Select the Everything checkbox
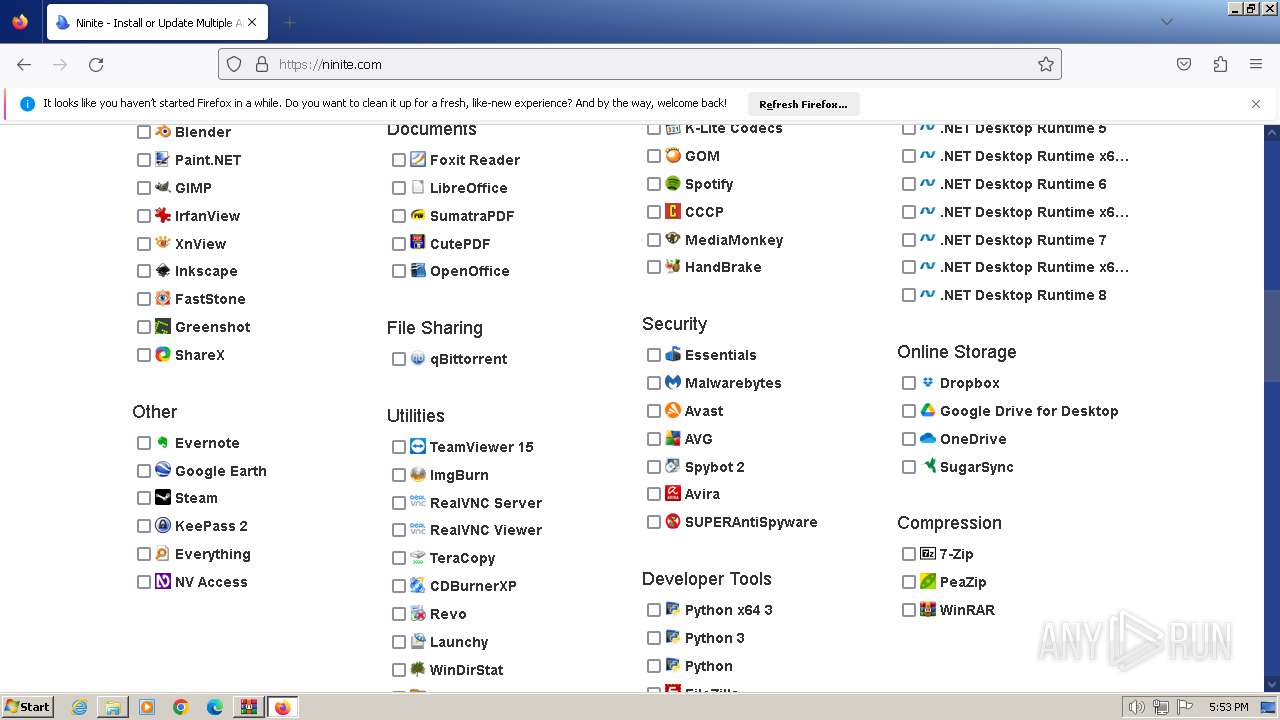 pyautogui.click(x=144, y=554)
